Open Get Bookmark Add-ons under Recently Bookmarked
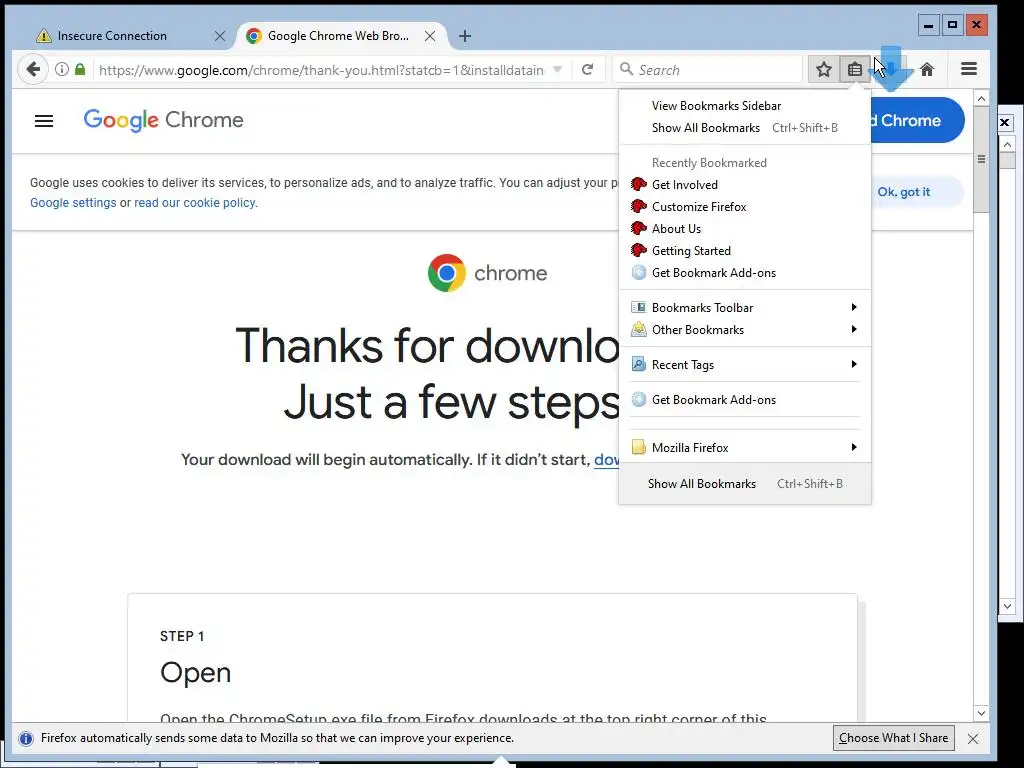 pyautogui.click(x=744, y=273)
